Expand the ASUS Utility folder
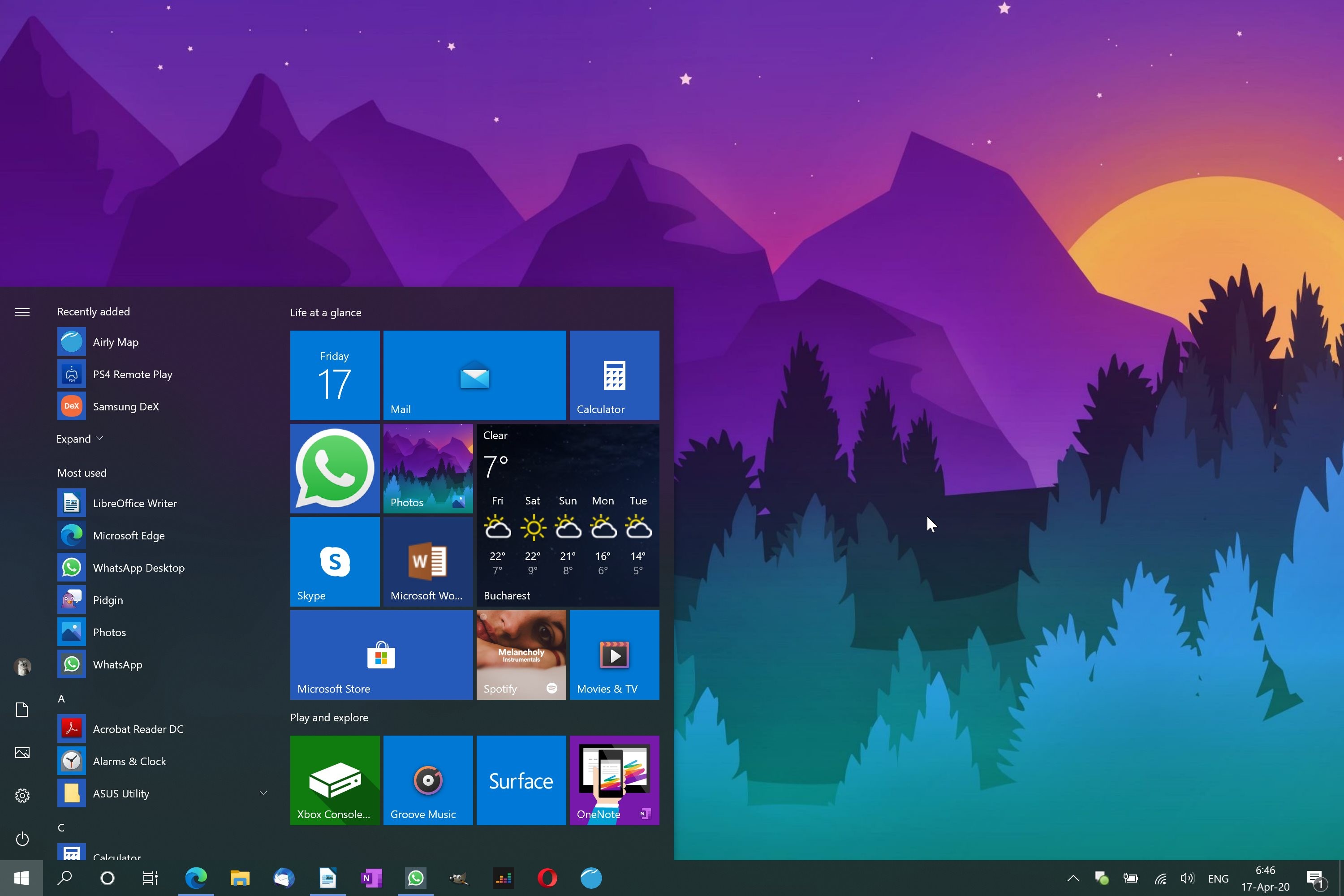Image resolution: width=1344 pixels, height=896 pixels. pyautogui.click(x=263, y=793)
